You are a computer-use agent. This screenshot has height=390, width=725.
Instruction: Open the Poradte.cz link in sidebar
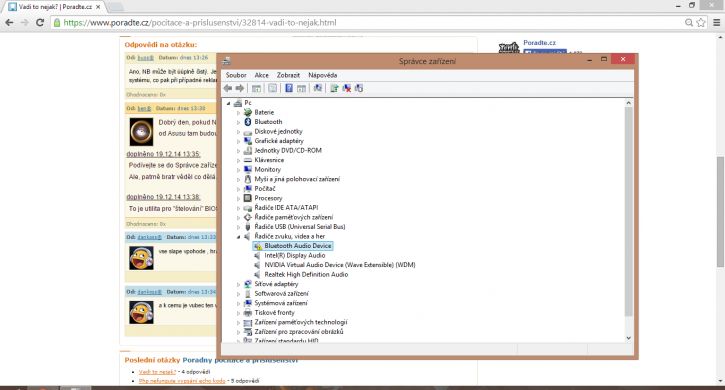coord(540,43)
